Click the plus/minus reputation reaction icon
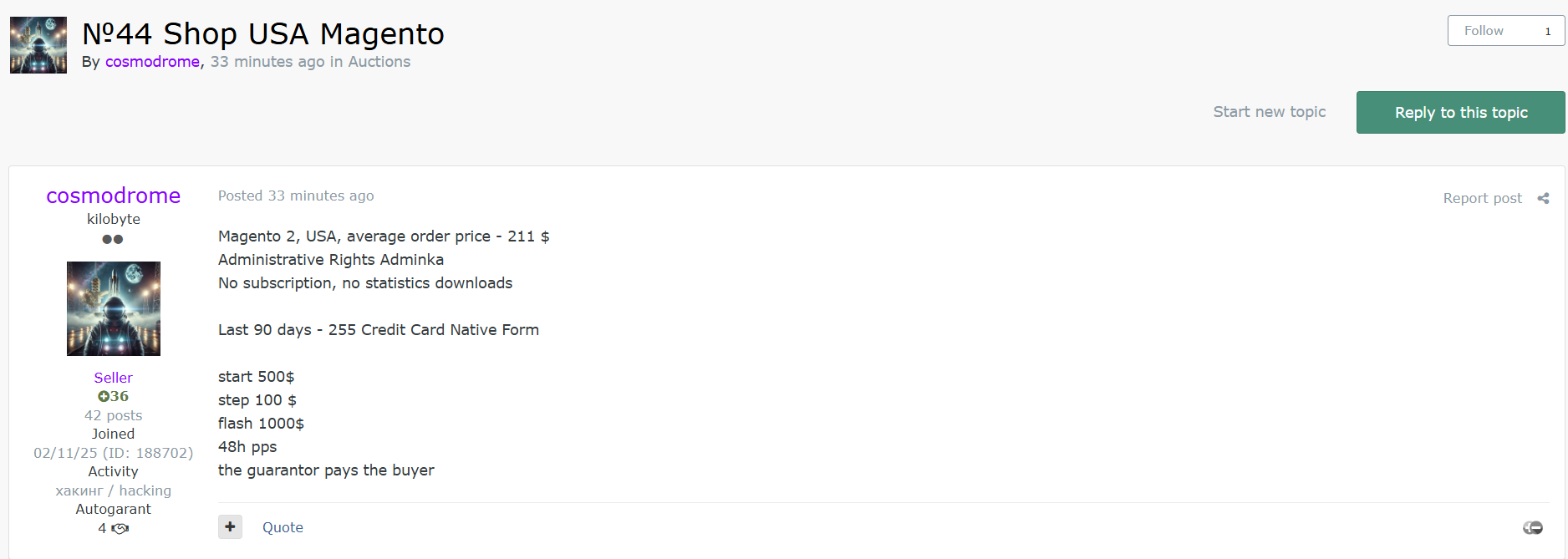1568x559 pixels. tap(1532, 527)
